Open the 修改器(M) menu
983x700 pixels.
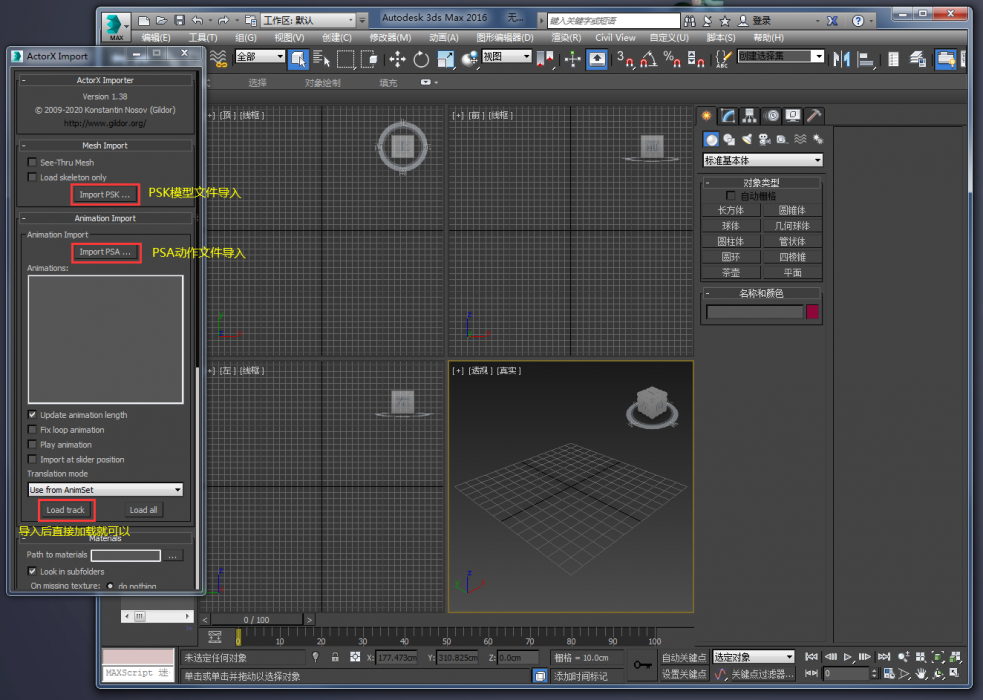click(391, 38)
